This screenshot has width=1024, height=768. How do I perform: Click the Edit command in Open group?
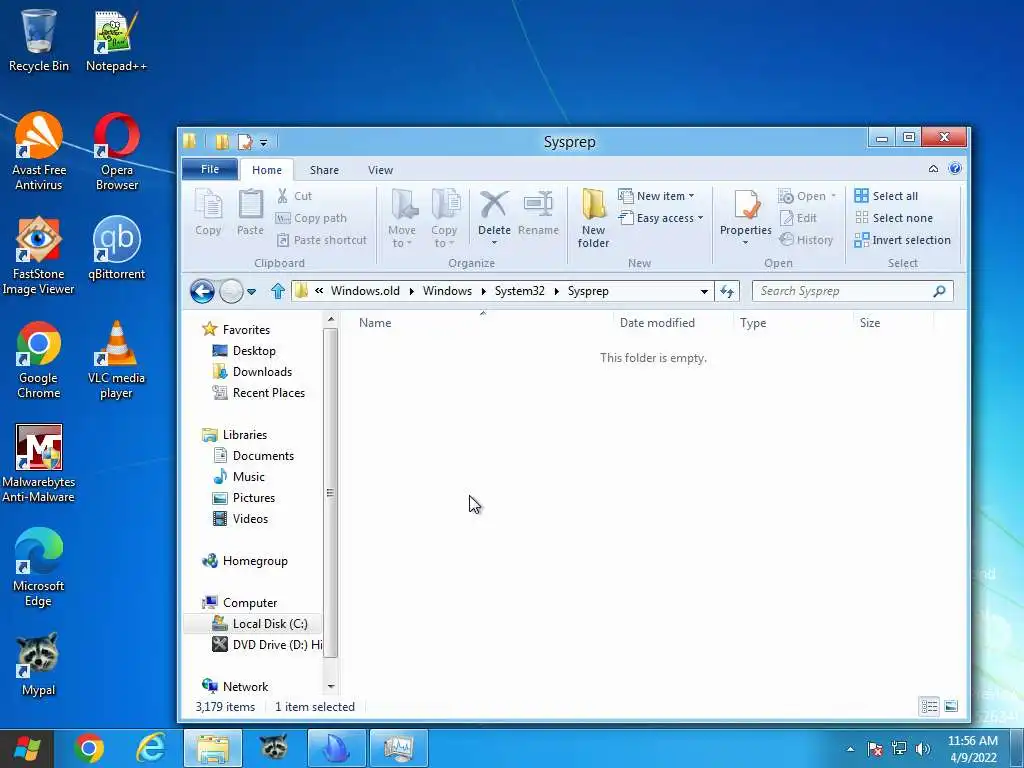tap(798, 218)
